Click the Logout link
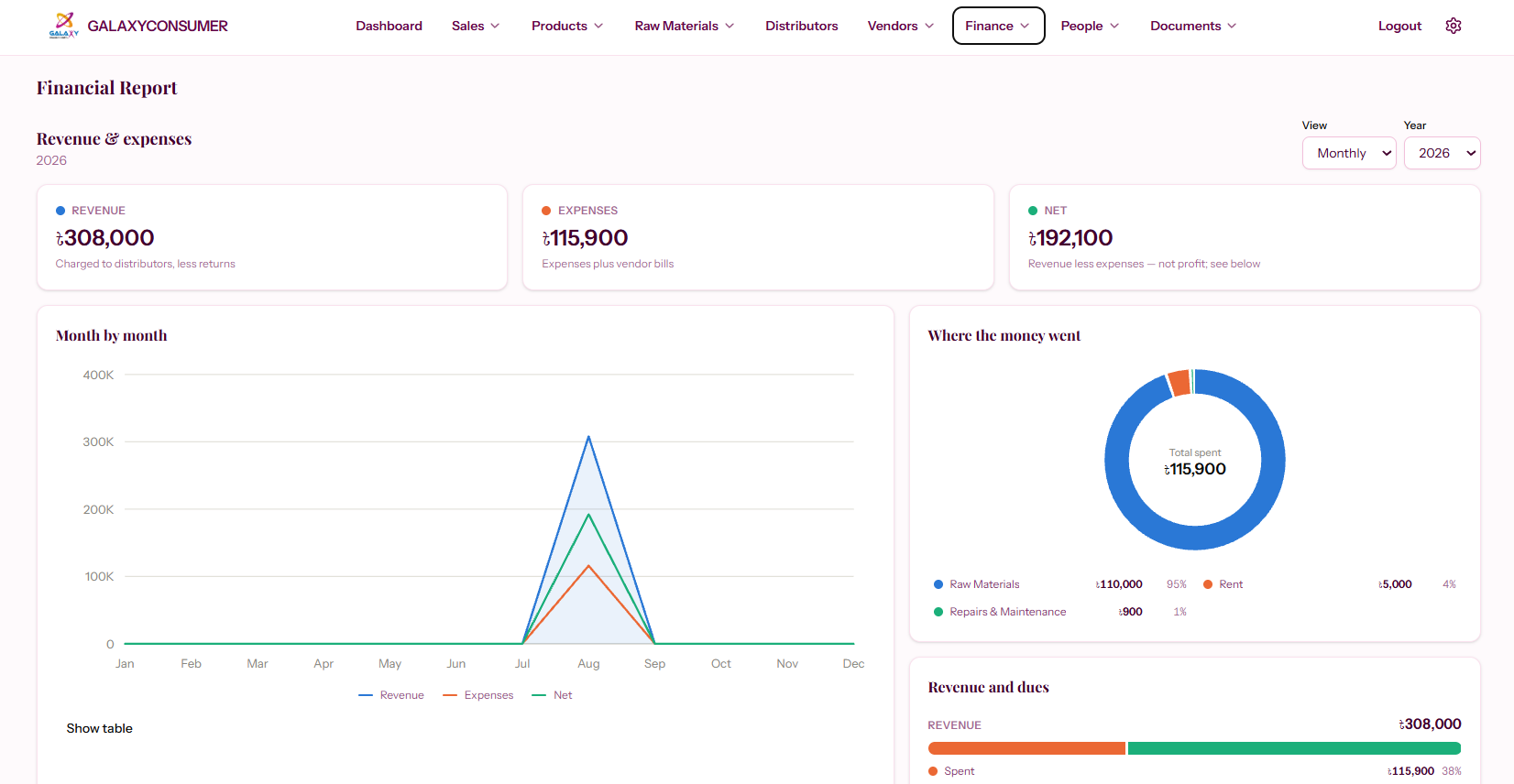The height and width of the screenshot is (784, 1514). (x=1399, y=26)
